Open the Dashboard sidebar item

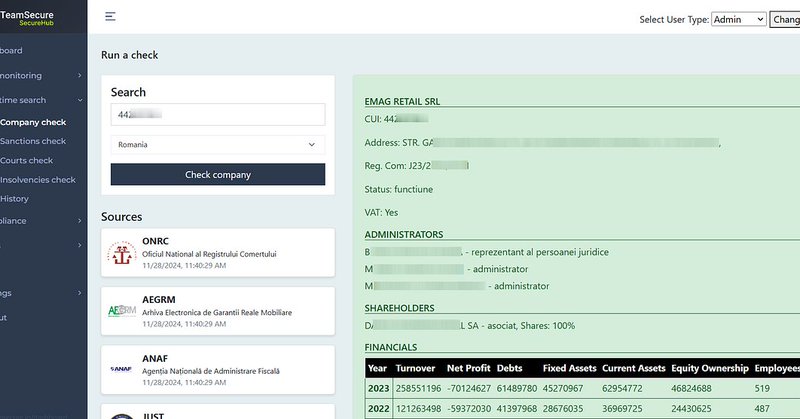11,51
